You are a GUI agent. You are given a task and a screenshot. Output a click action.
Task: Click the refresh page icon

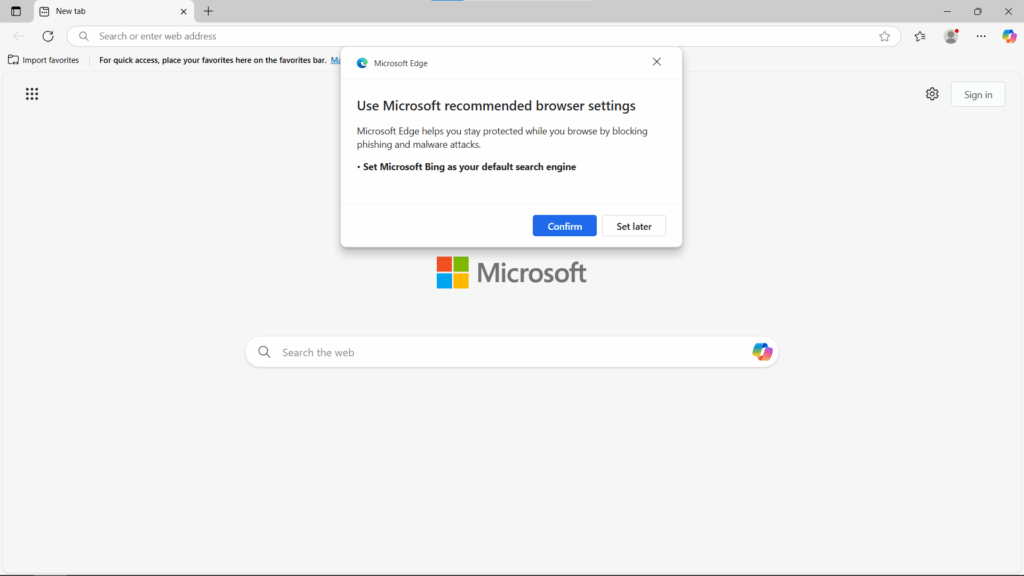pos(47,36)
